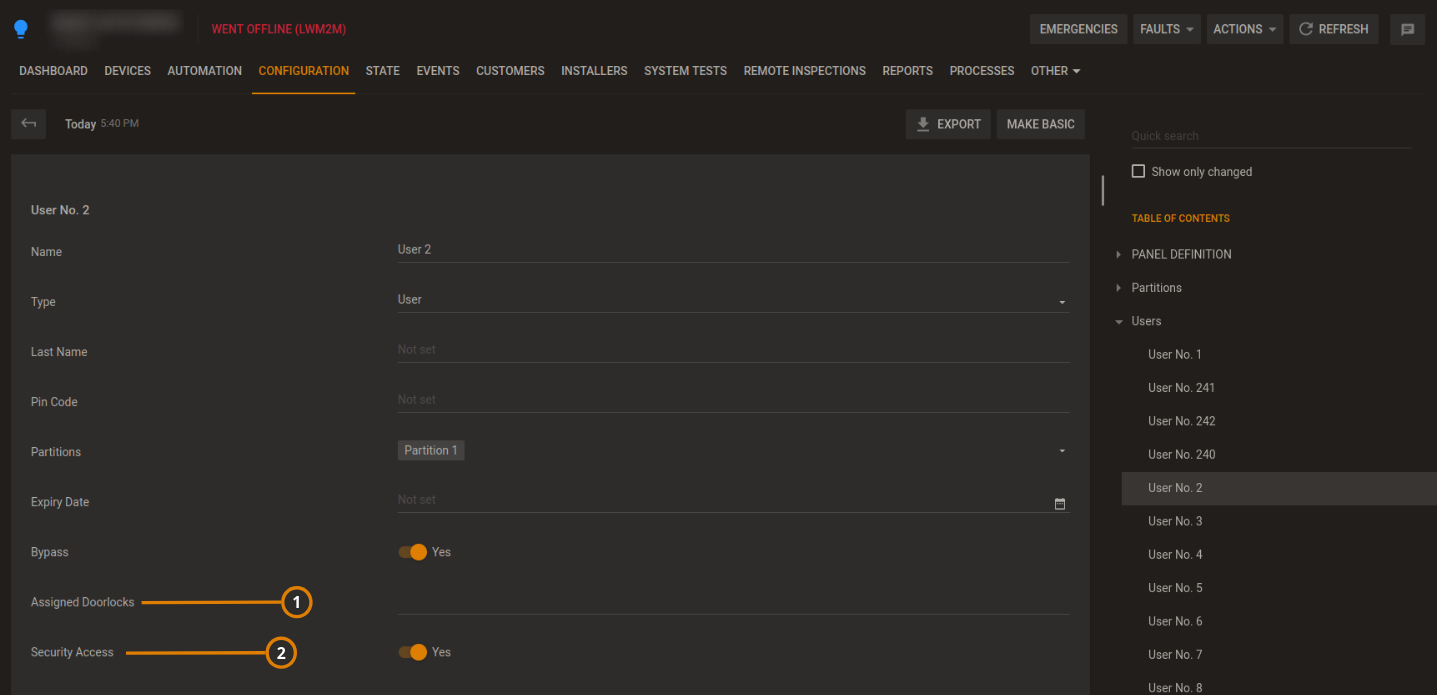Switch to the Devices tab
Viewport: 1437px width, 695px height.
127,71
